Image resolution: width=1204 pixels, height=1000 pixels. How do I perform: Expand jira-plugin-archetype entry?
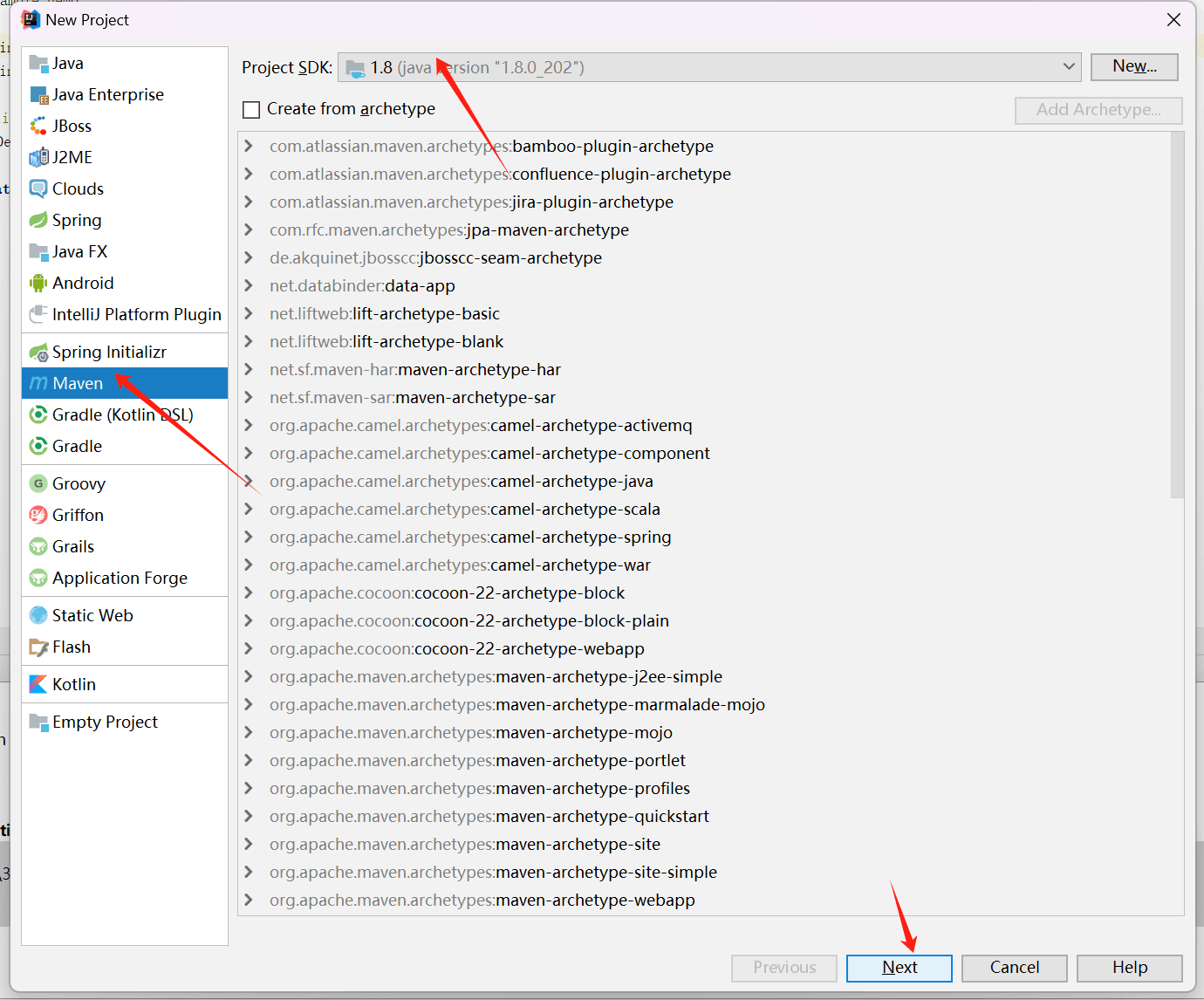(x=249, y=202)
